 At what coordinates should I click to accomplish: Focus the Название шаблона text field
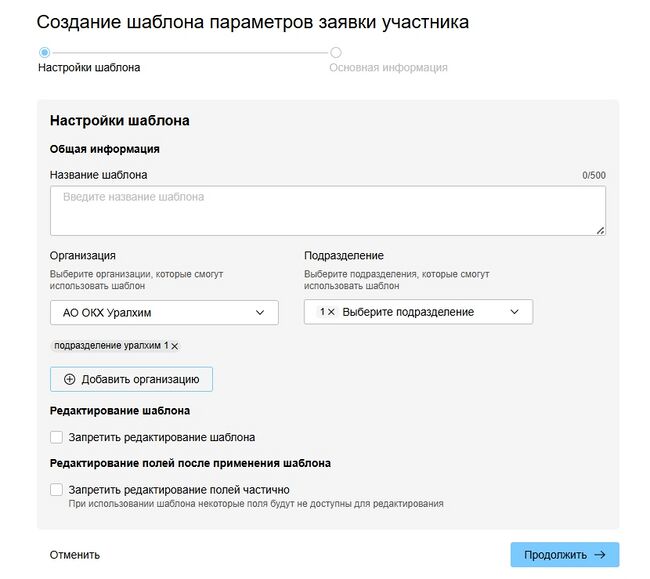click(x=327, y=210)
